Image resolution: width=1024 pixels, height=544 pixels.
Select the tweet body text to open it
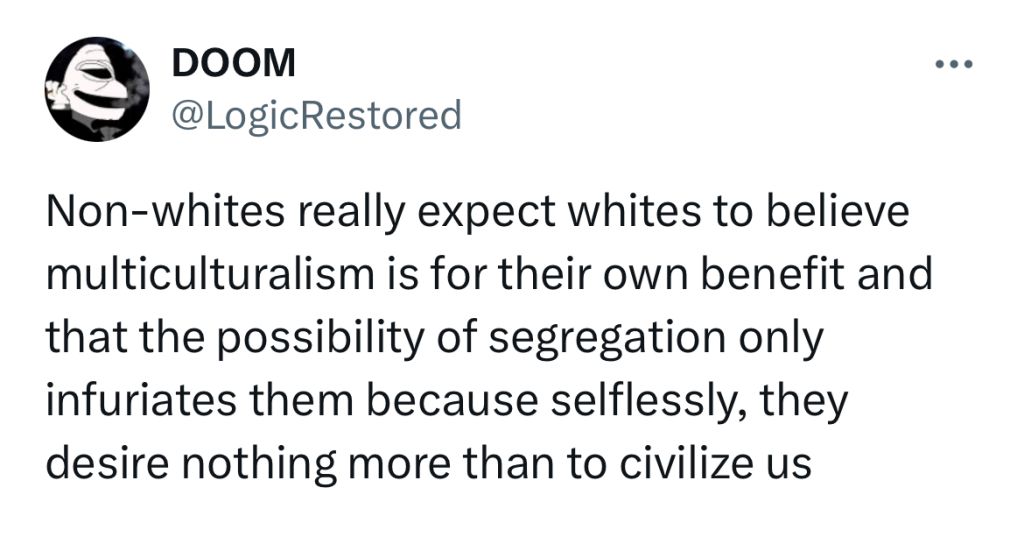click(488, 338)
